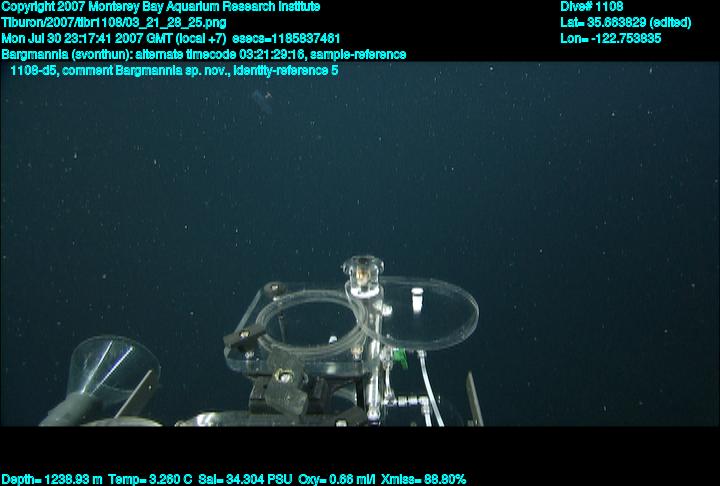Screen dimensions: 720x486
Task: Select the Tiburon/2007 file path line
Action: pyautogui.click(x=114, y=23)
